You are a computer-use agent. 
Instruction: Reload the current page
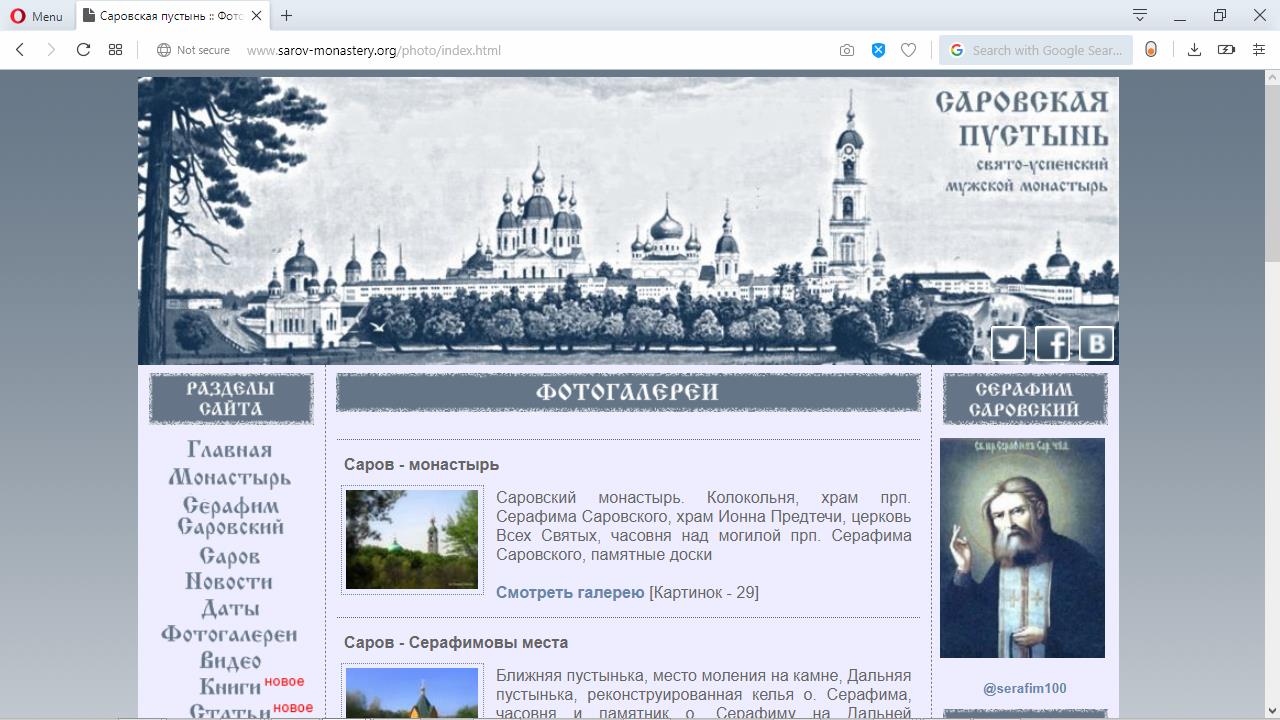tap(83, 50)
